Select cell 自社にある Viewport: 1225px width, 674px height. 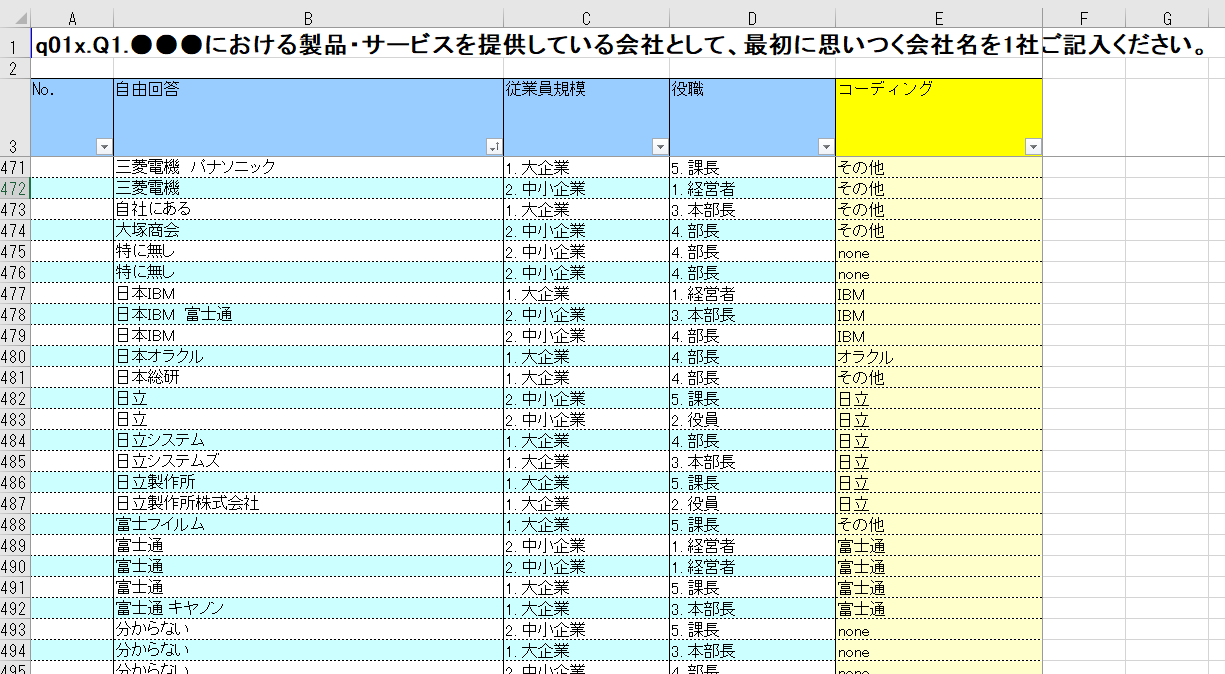[x=308, y=209]
